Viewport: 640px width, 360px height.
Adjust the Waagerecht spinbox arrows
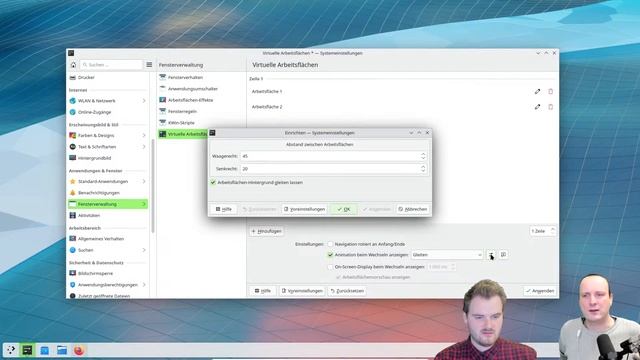click(423, 156)
